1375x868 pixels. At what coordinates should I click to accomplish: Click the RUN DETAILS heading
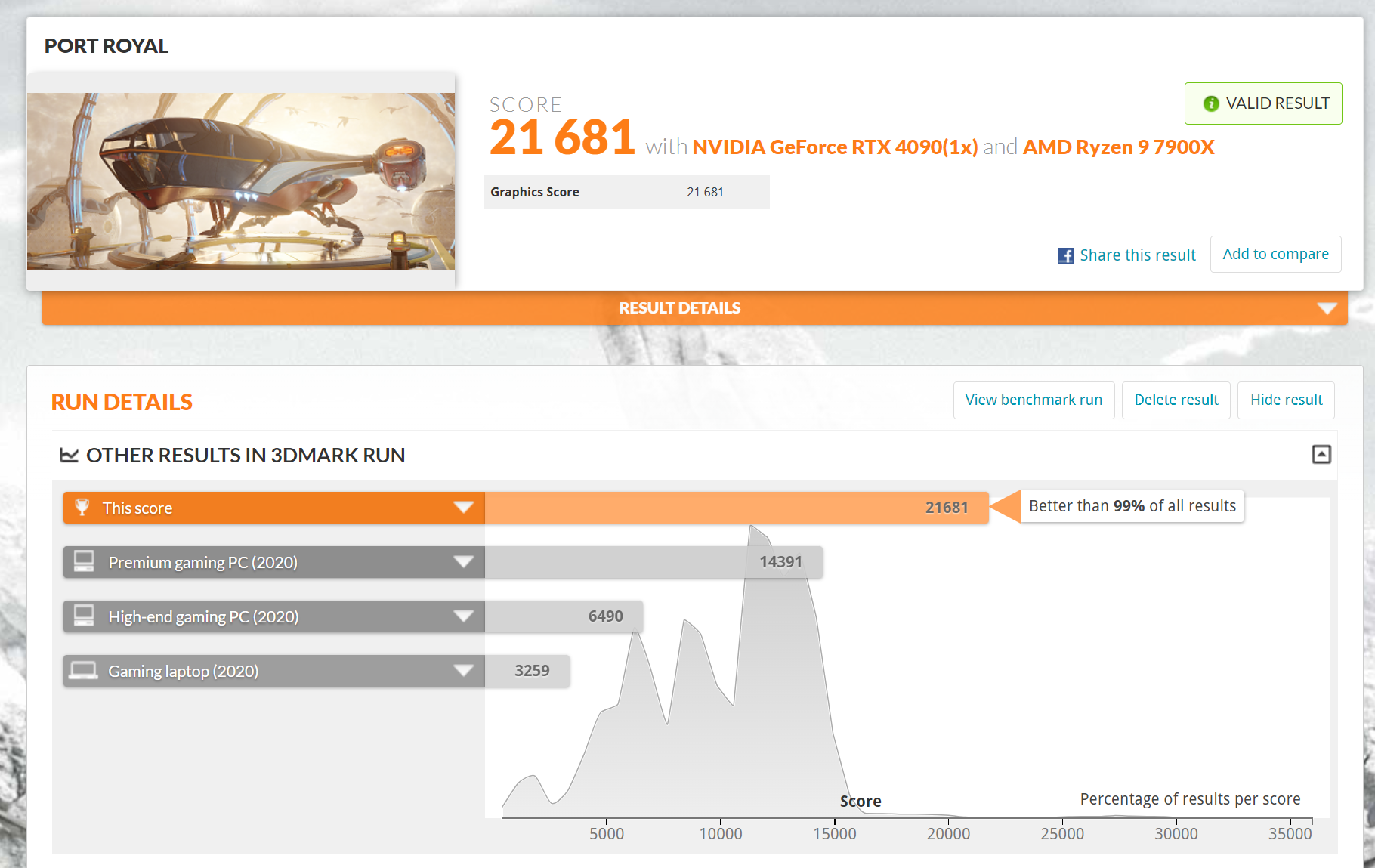[122, 402]
